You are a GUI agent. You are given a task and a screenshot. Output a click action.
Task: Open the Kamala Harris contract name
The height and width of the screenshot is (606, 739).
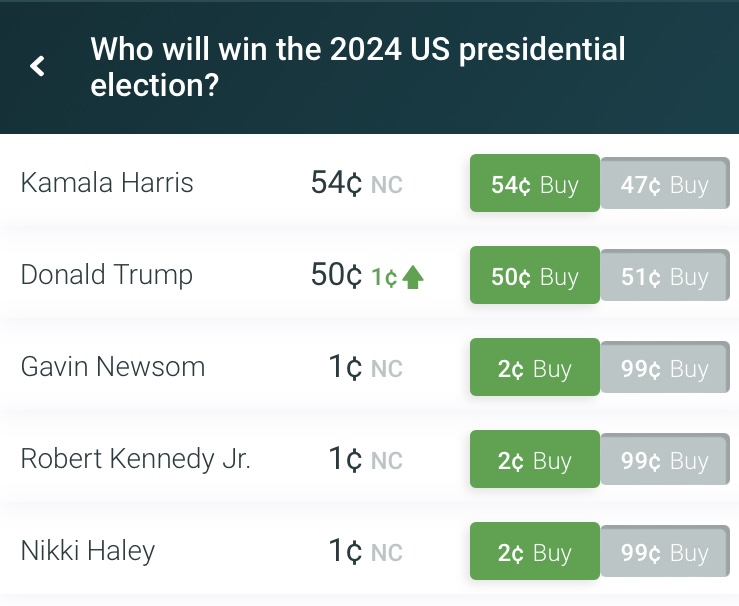pos(107,184)
